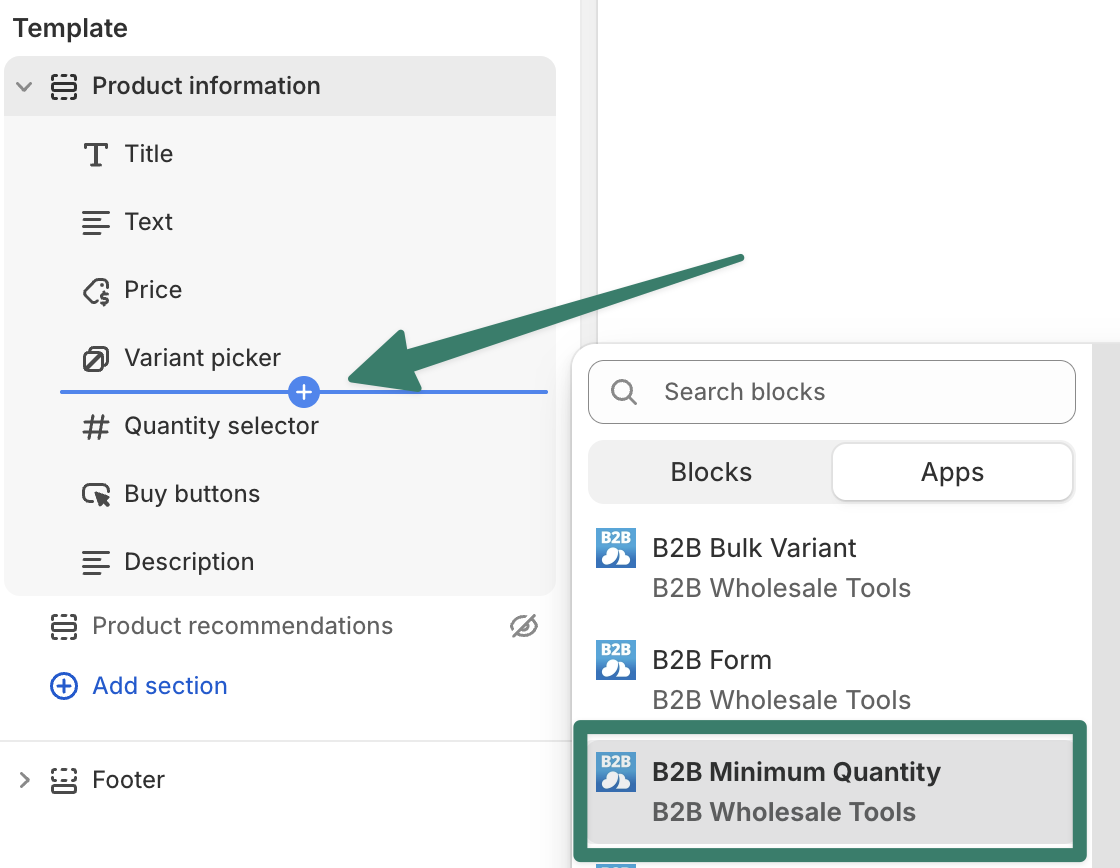Toggle visibility of Product recommendations

pyautogui.click(x=524, y=627)
